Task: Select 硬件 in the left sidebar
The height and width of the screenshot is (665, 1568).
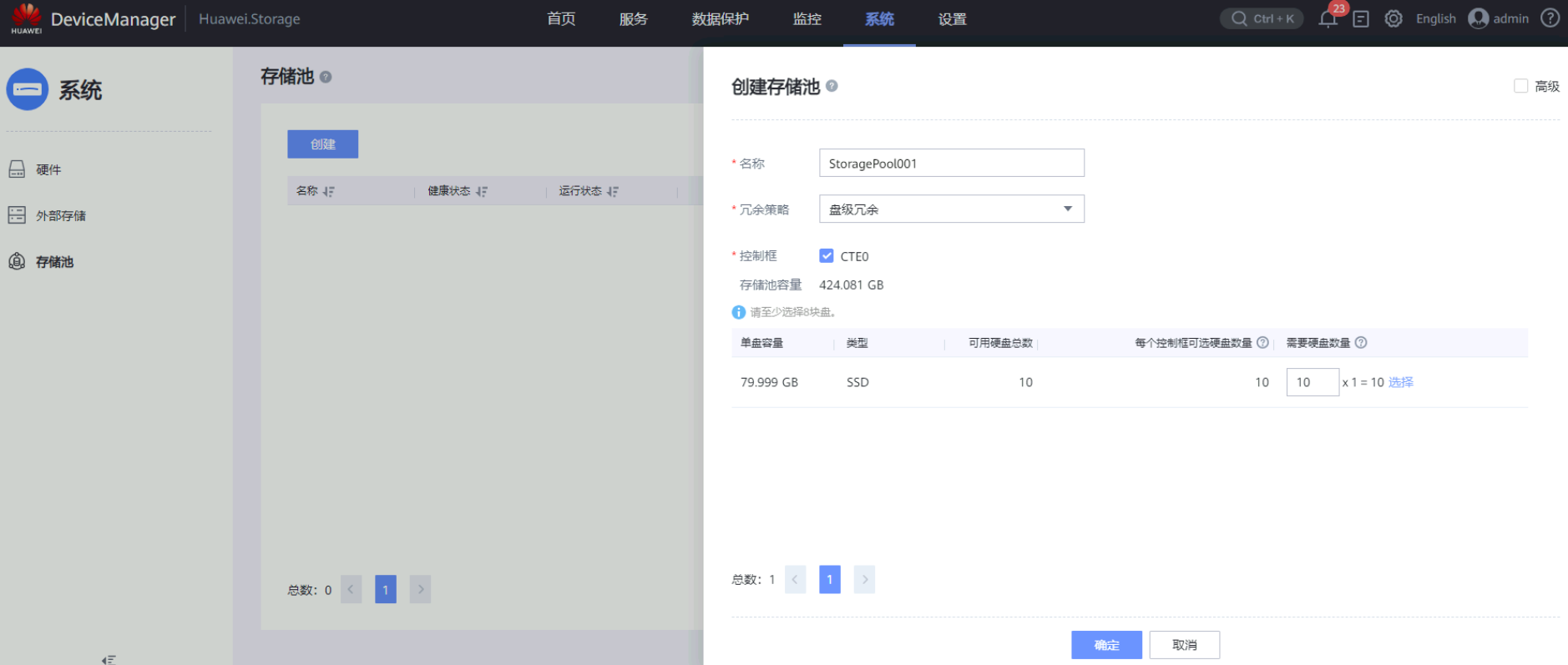Action: (x=48, y=170)
